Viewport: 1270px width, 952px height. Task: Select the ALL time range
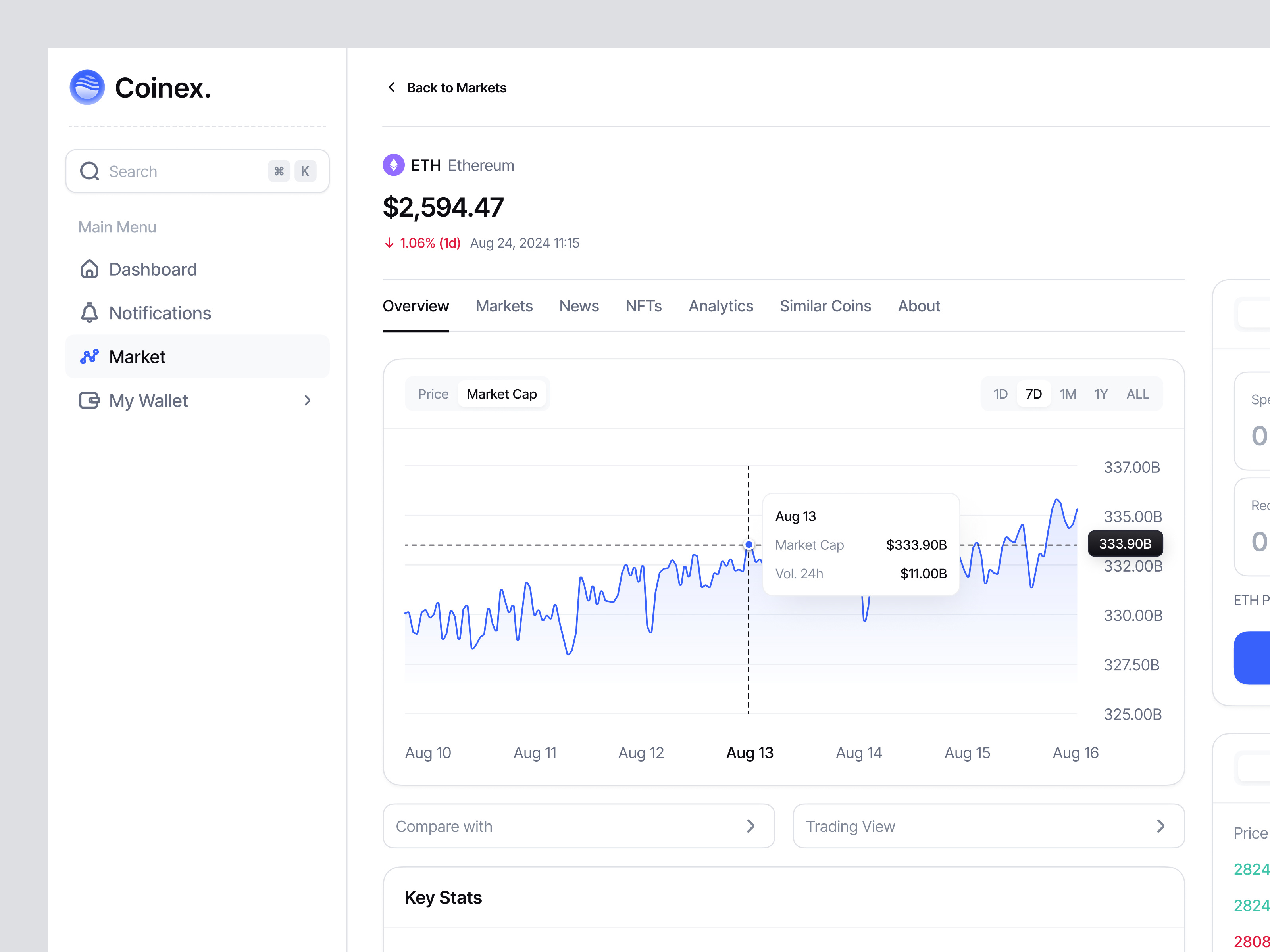pos(1137,394)
